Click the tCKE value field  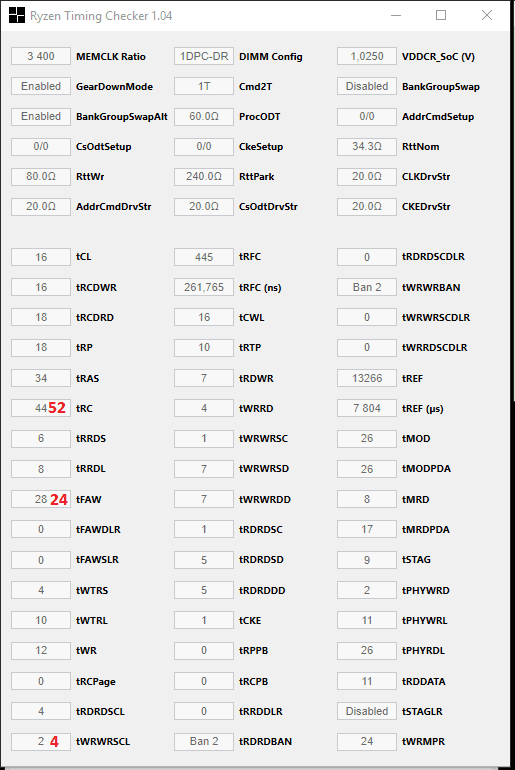point(204,620)
